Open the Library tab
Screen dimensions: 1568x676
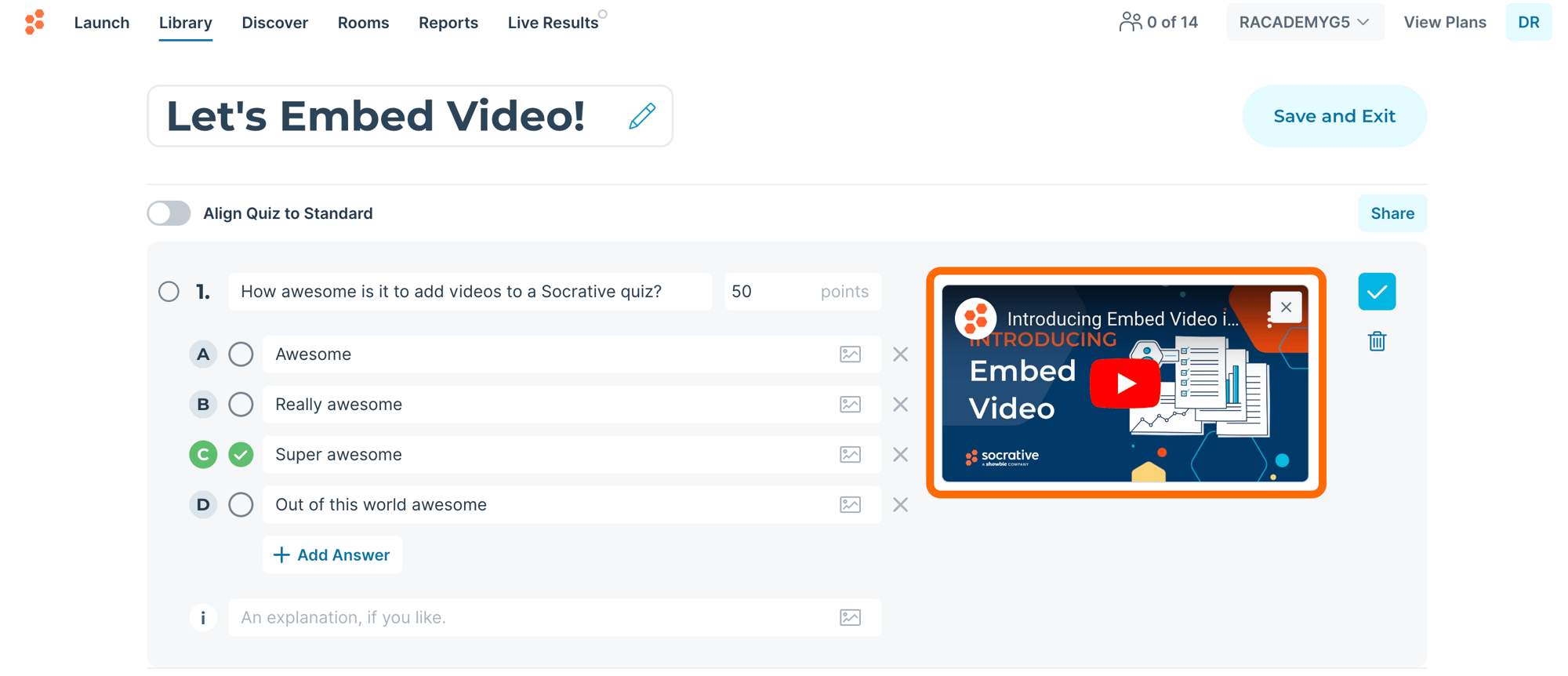tap(185, 23)
